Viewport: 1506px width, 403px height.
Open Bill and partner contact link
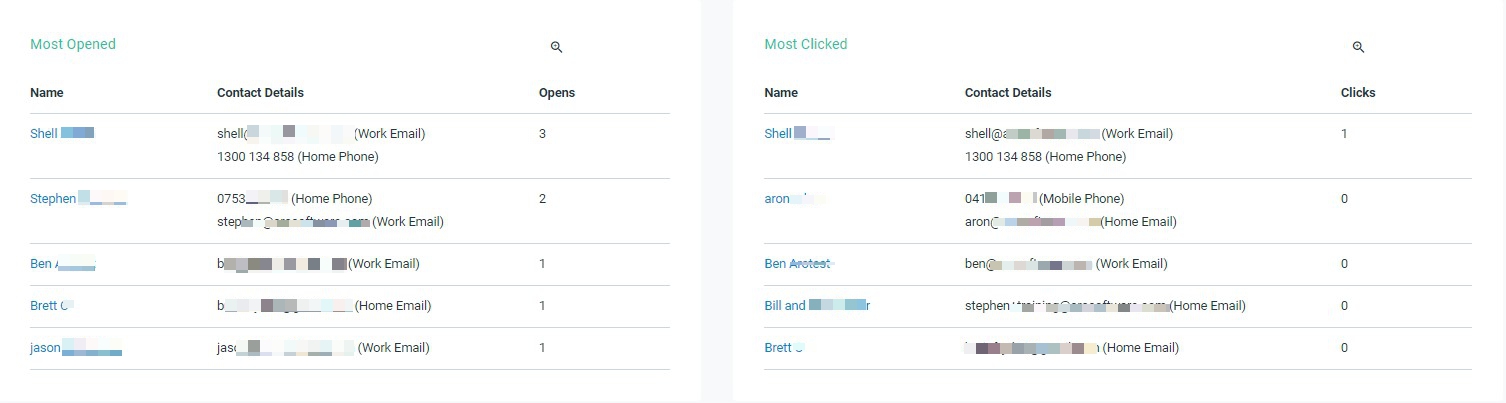(x=817, y=306)
